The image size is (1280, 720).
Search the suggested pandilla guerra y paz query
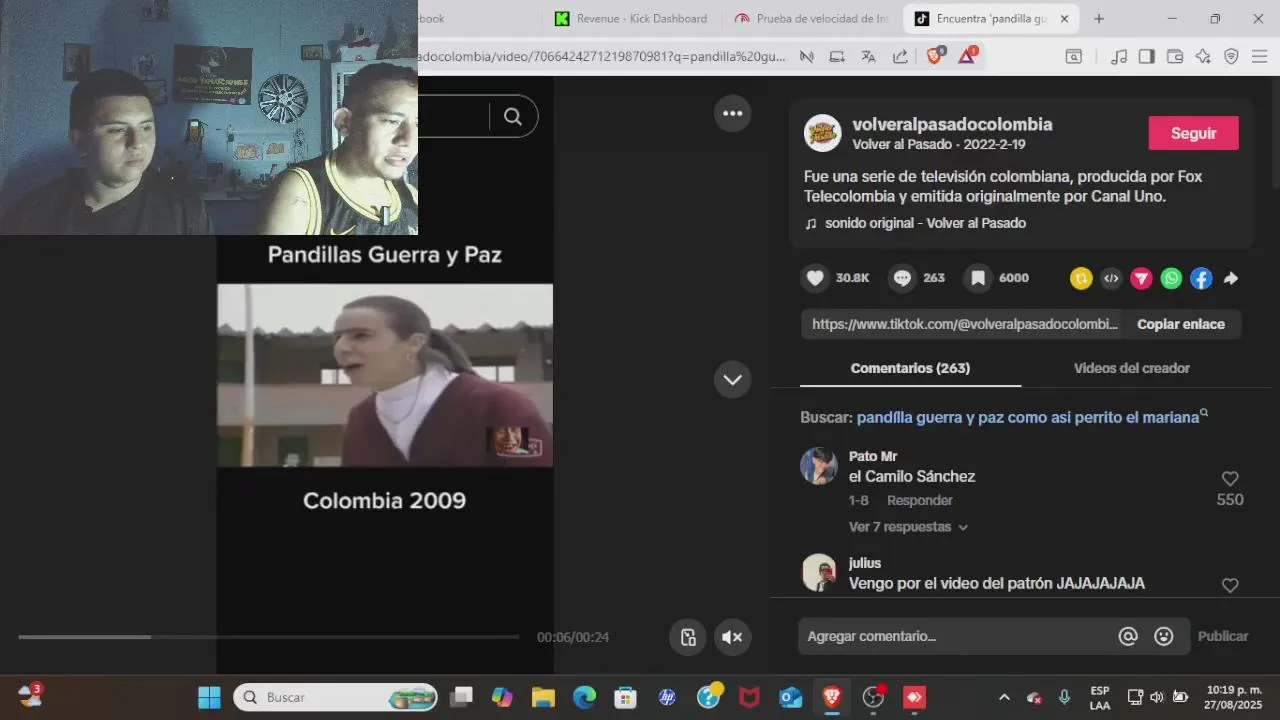(x=1027, y=417)
